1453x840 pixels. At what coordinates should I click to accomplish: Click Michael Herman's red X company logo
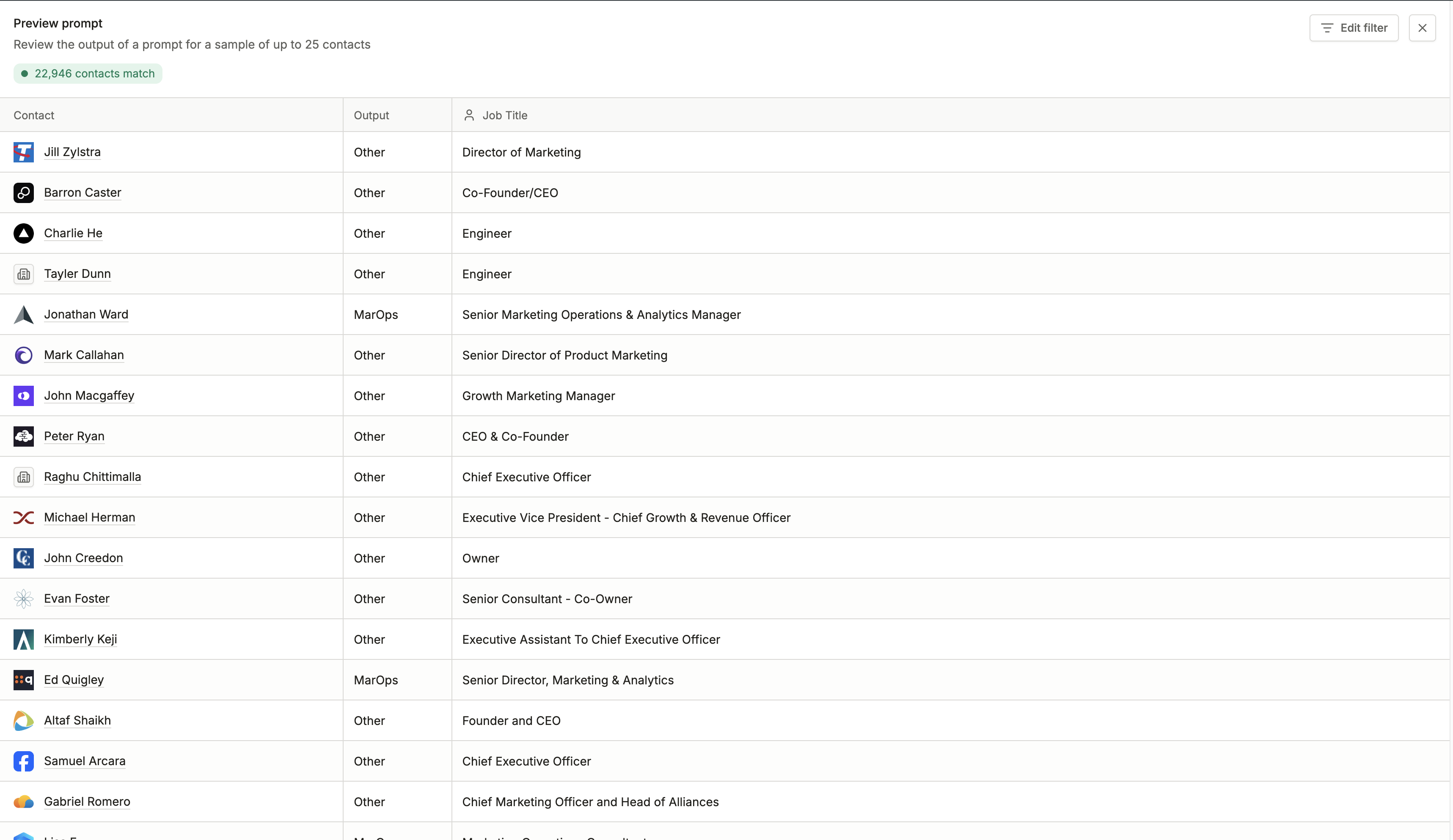23,518
